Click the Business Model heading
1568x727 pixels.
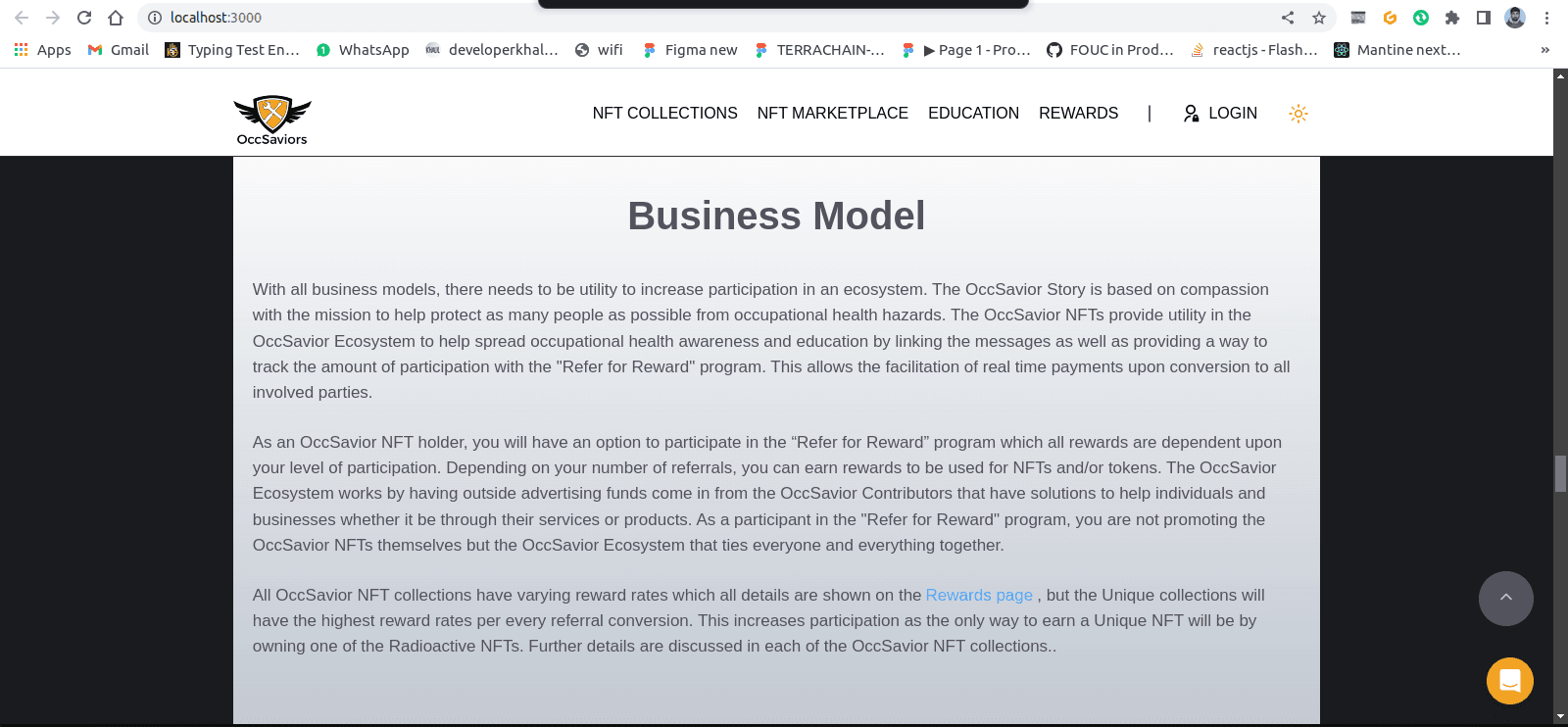(776, 216)
